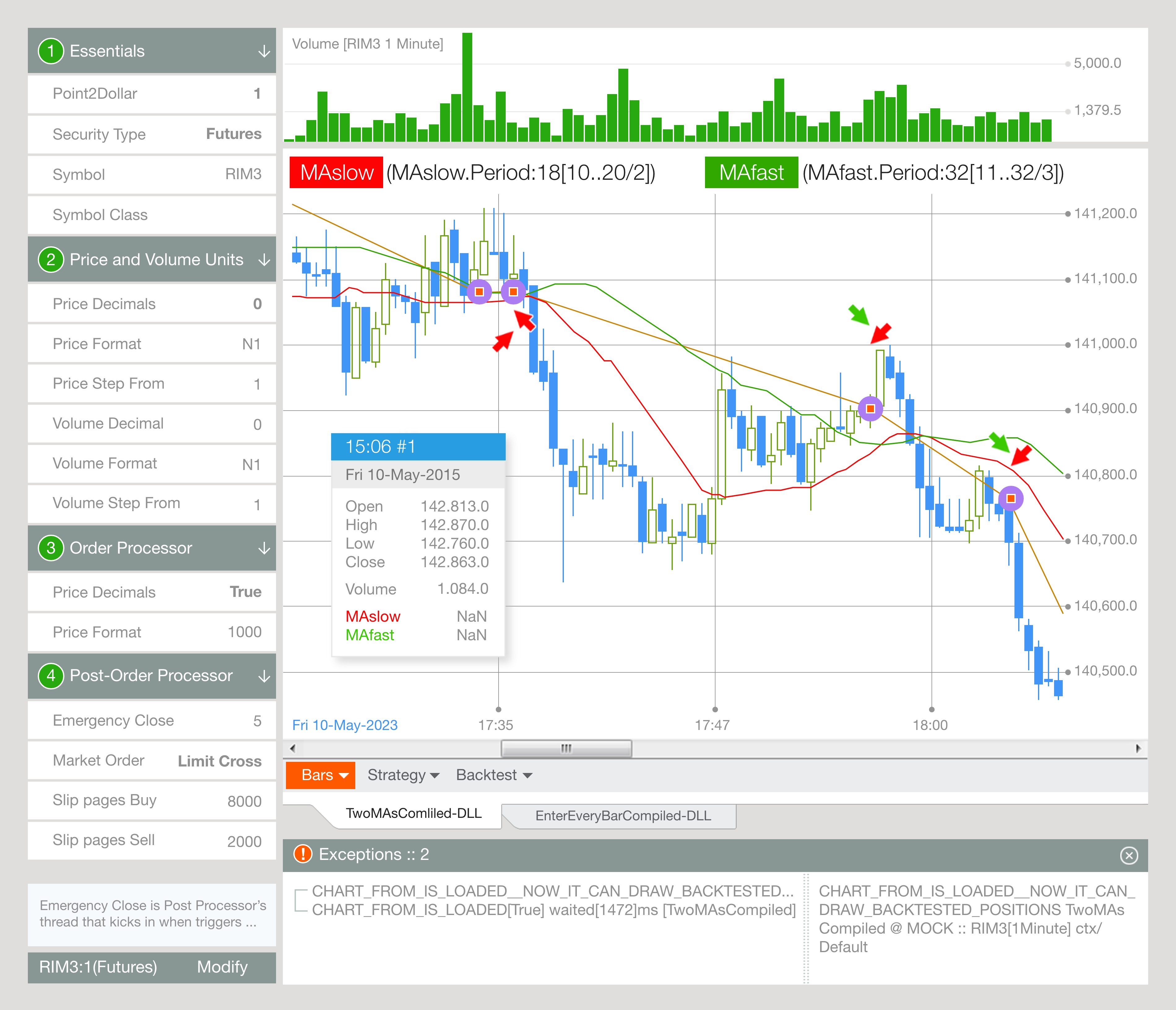Click the Volume [RIM3 1 Minute] label
The image size is (1176, 1010).
click(x=368, y=44)
